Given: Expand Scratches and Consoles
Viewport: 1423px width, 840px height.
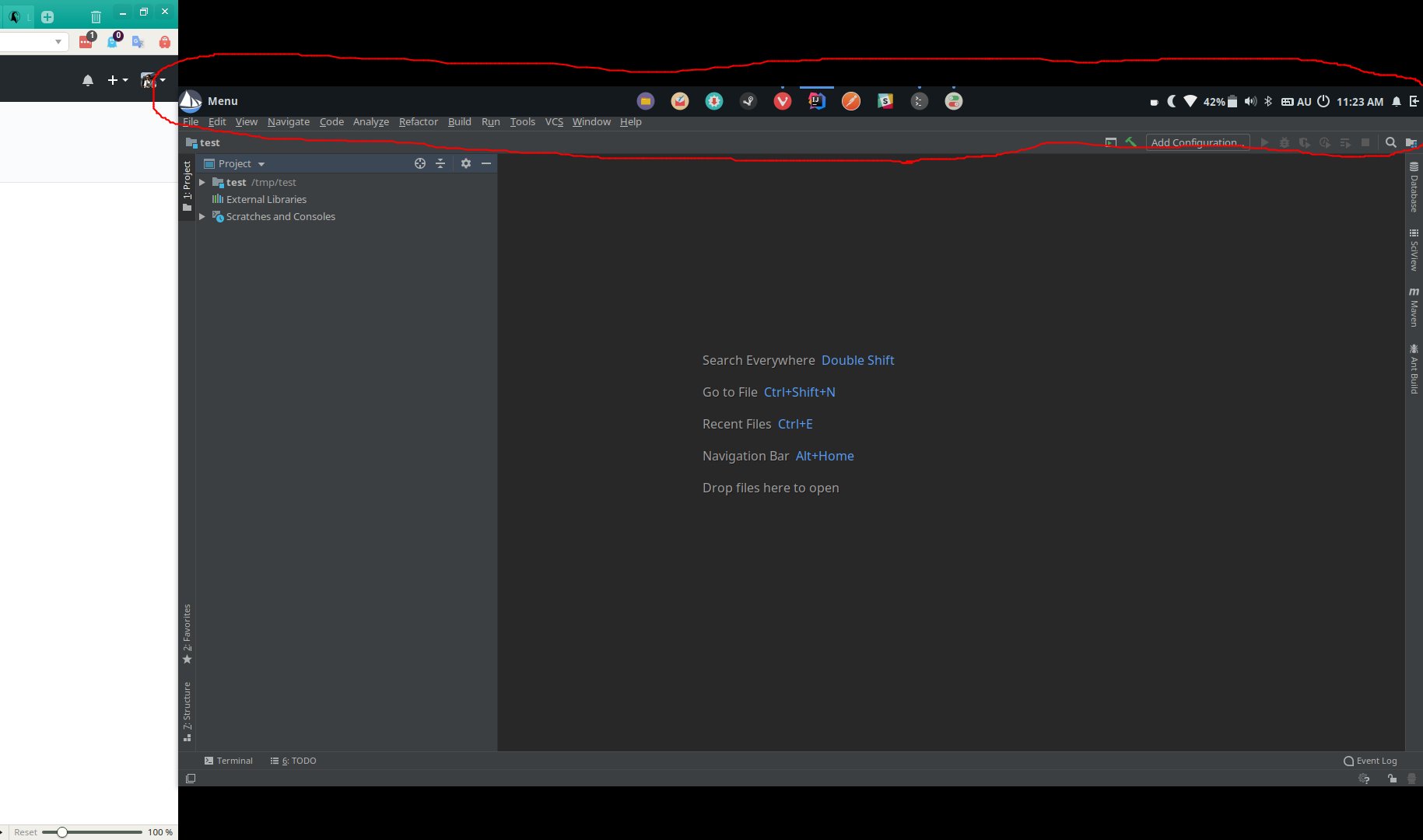Looking at the screenshot, I should click(202, 216).
